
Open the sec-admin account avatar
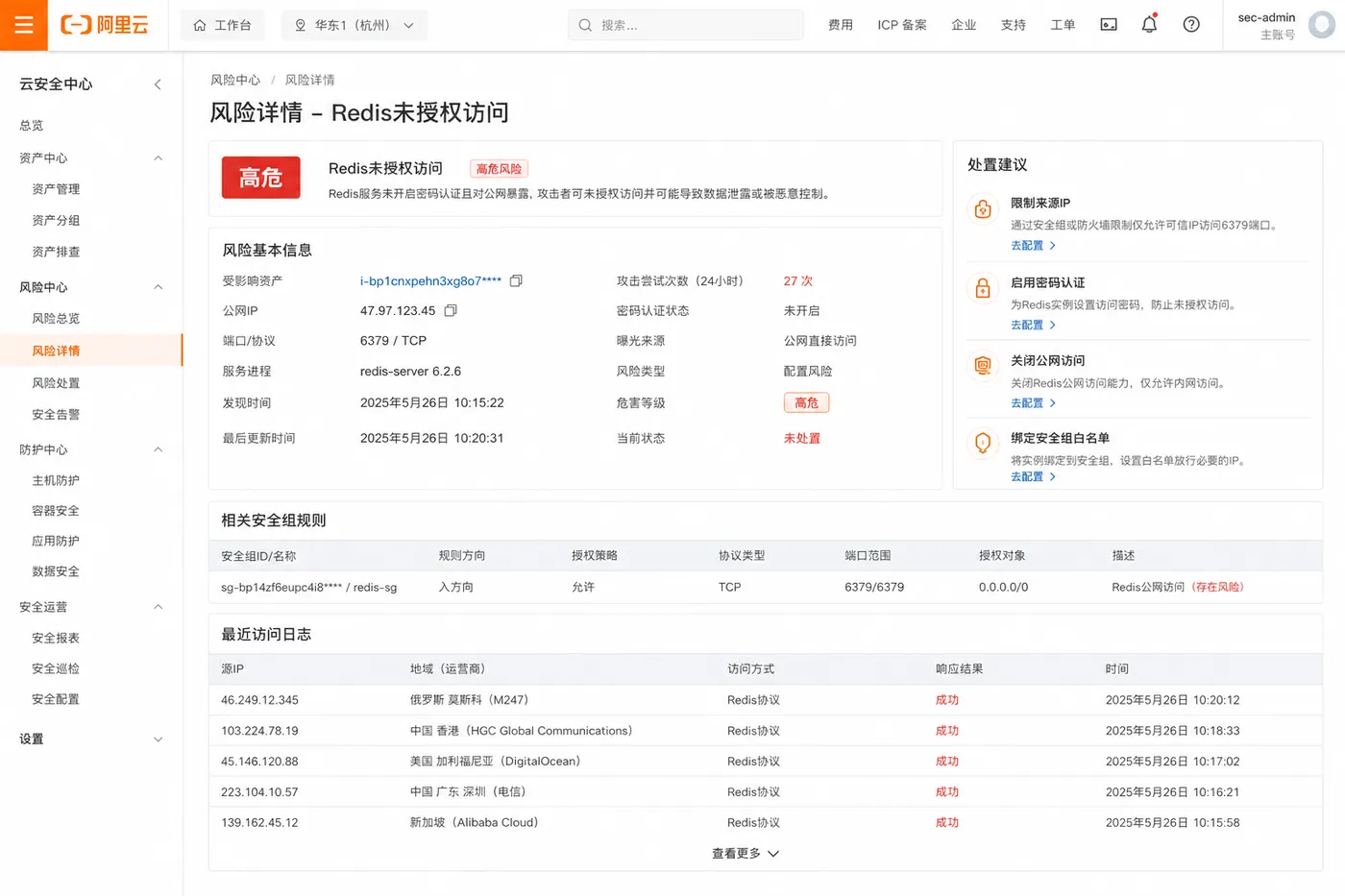(x=1322, y=25)
